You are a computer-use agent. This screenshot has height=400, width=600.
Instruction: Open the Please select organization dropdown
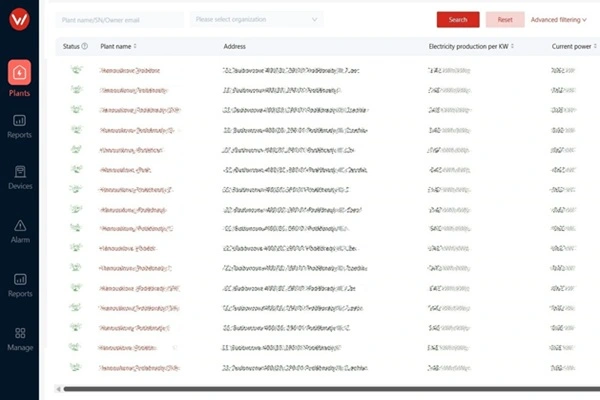click(x=256, y=19)
